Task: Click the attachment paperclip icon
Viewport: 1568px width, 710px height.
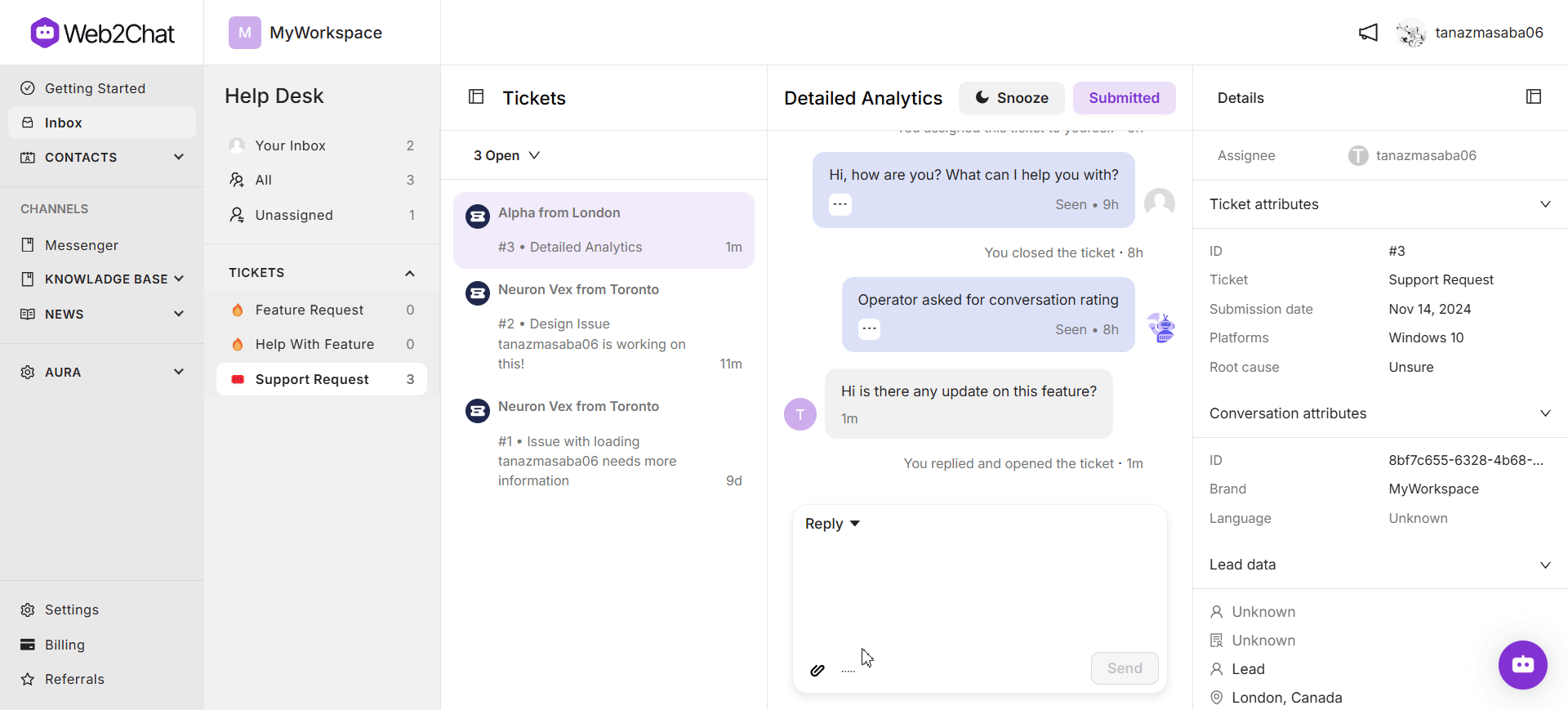Action: 817,670
